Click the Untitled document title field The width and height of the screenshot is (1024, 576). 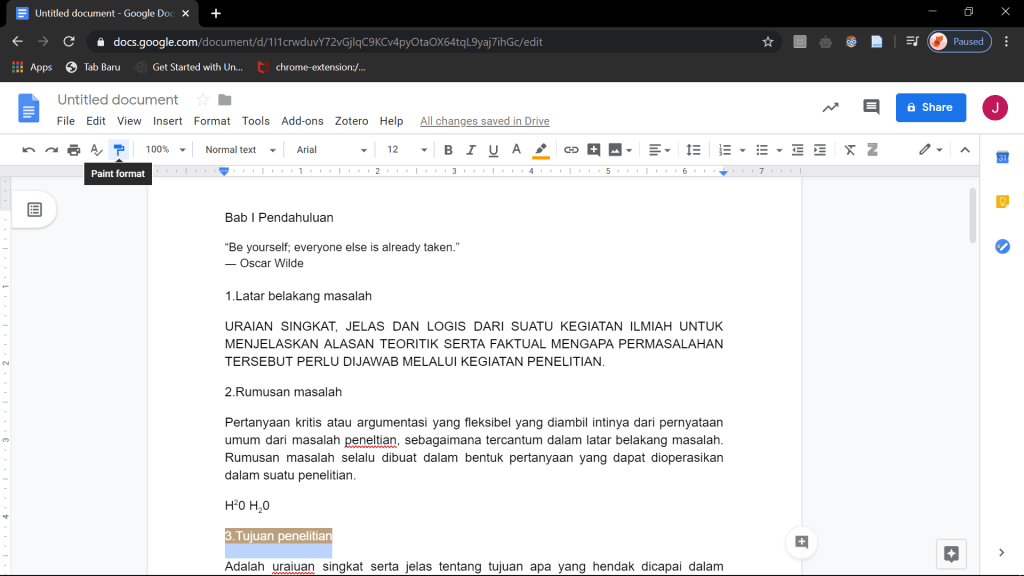118,100
